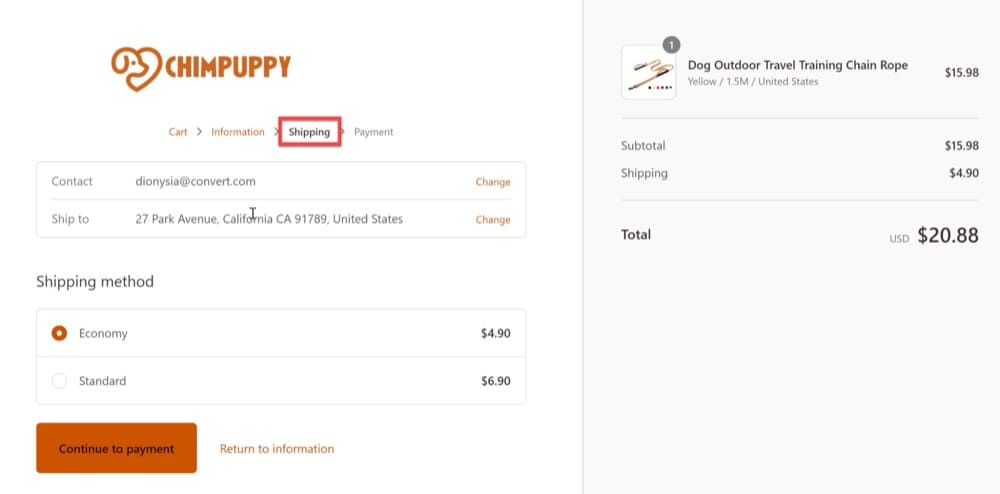Click the 27 Park Avenue shipping address
The width and height of the screenshot is (1000, 494).
pyautogui.click(x=269, y=219)
